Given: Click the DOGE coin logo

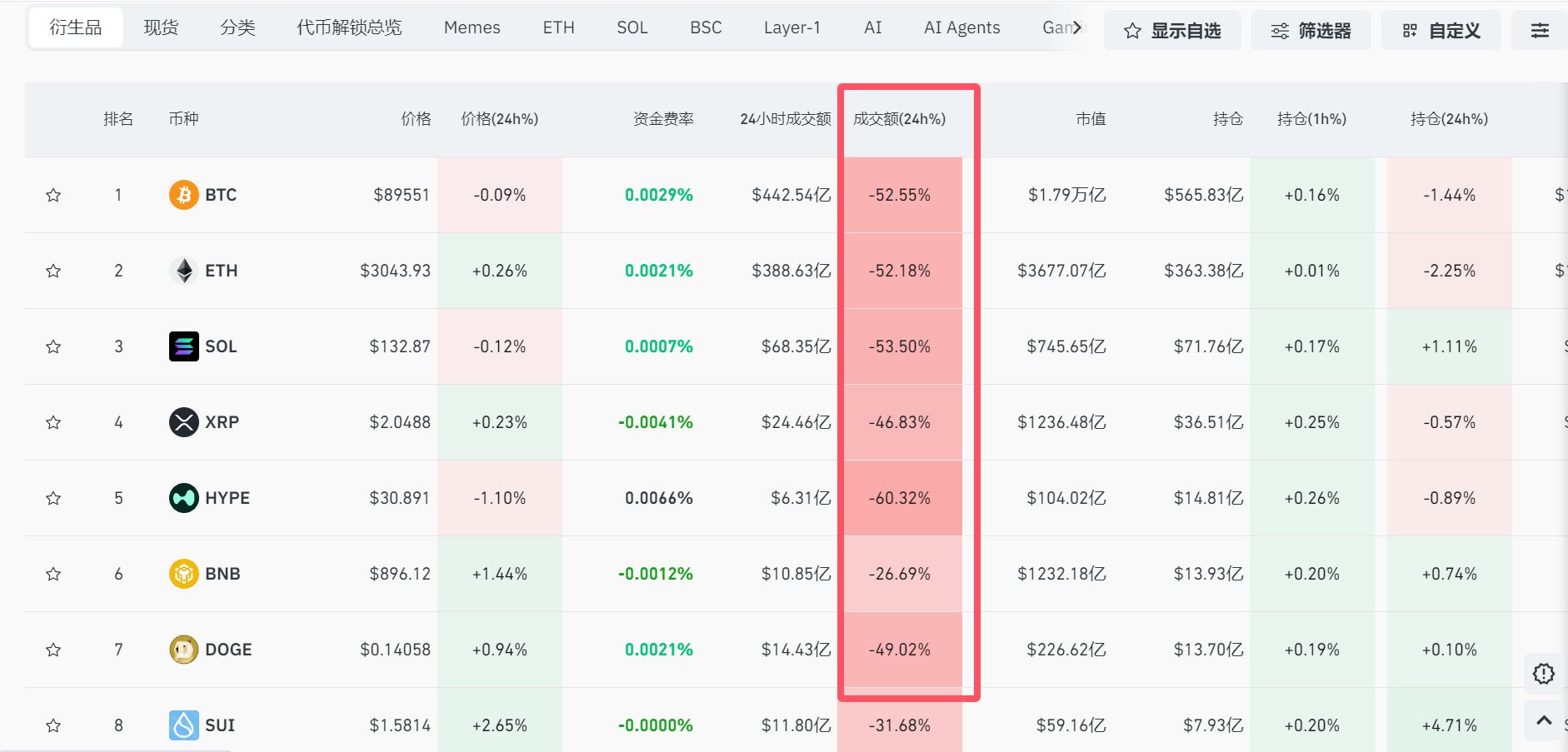Looking at the screenshot, I should [x=183, y=650].
